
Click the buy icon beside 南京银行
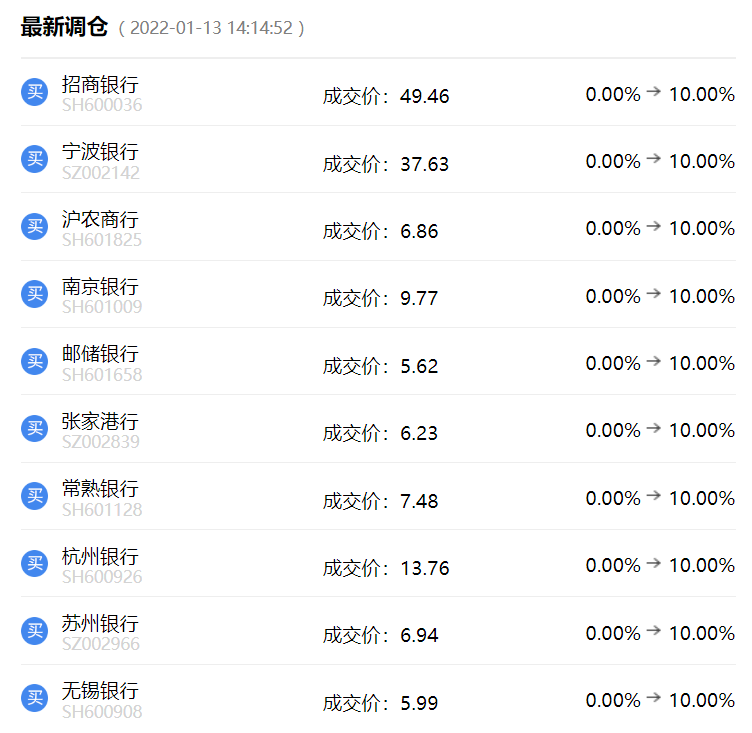[x=35, y=294]
